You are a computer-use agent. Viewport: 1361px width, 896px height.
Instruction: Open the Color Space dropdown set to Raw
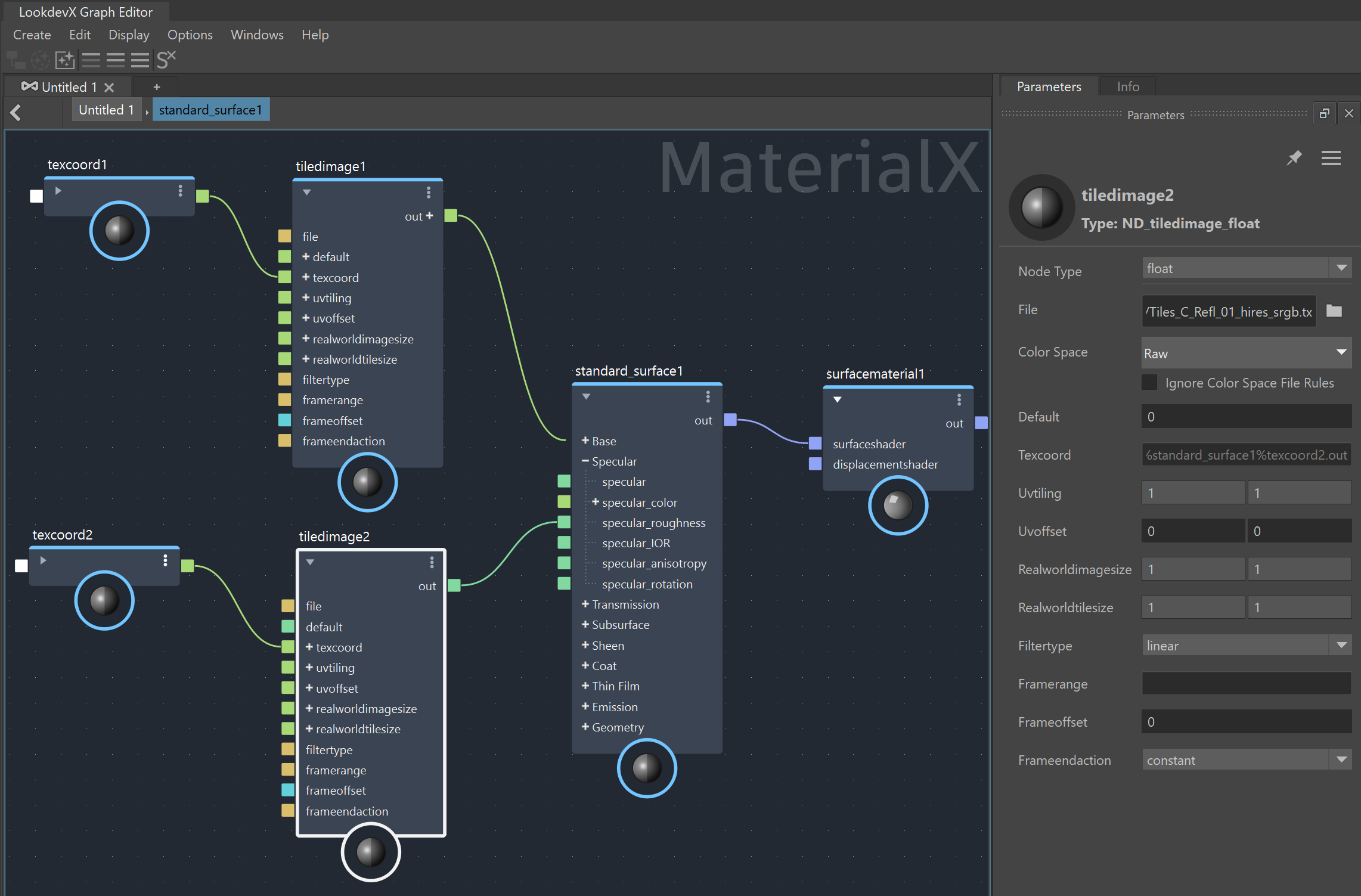[1246, 354]
